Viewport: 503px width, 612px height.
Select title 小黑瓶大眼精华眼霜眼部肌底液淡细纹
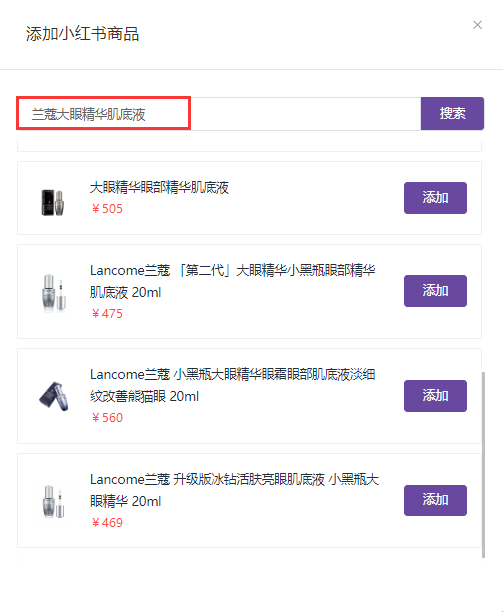233,385
